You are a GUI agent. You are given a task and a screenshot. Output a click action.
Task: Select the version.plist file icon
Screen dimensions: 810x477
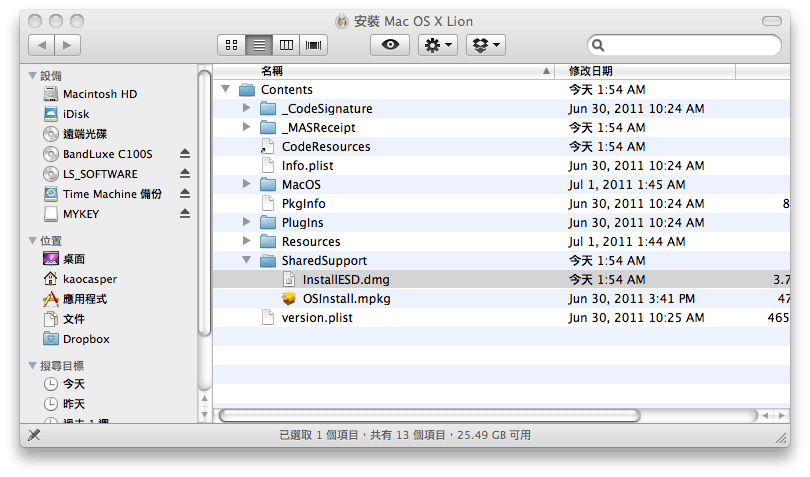click(268, 317)
